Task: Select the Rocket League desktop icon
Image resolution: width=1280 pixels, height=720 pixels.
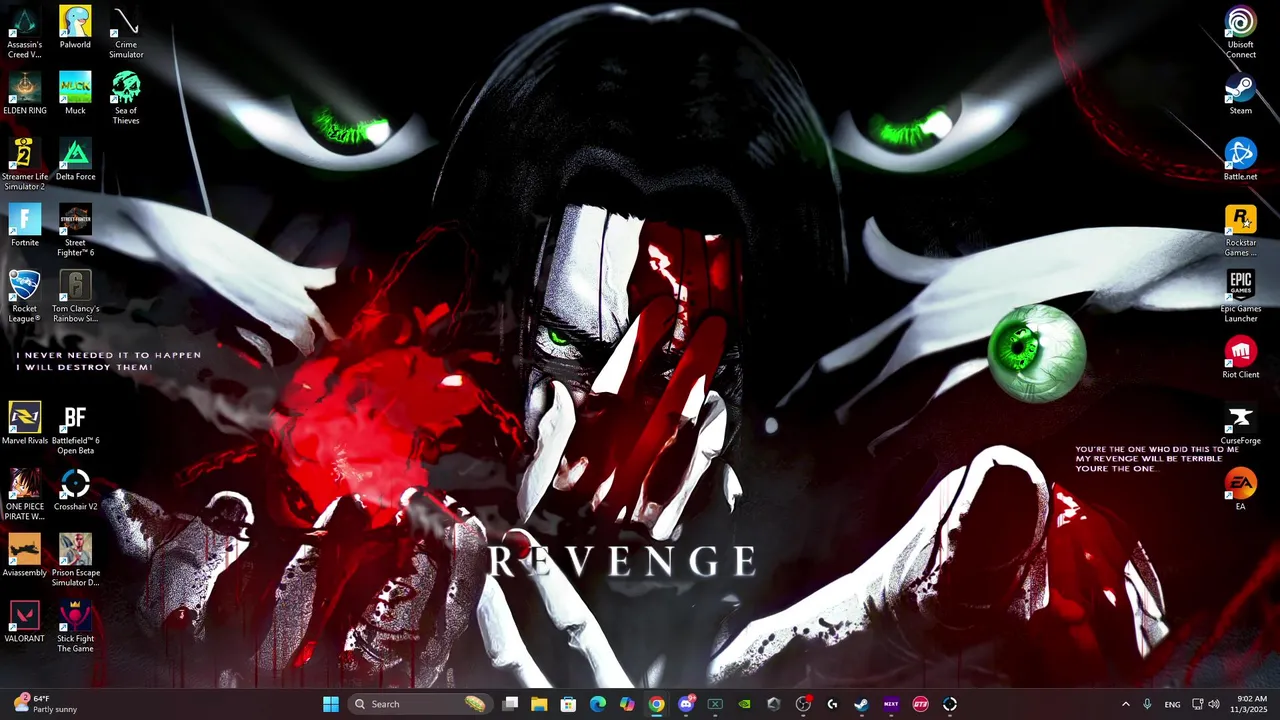Action: (25, 296)
